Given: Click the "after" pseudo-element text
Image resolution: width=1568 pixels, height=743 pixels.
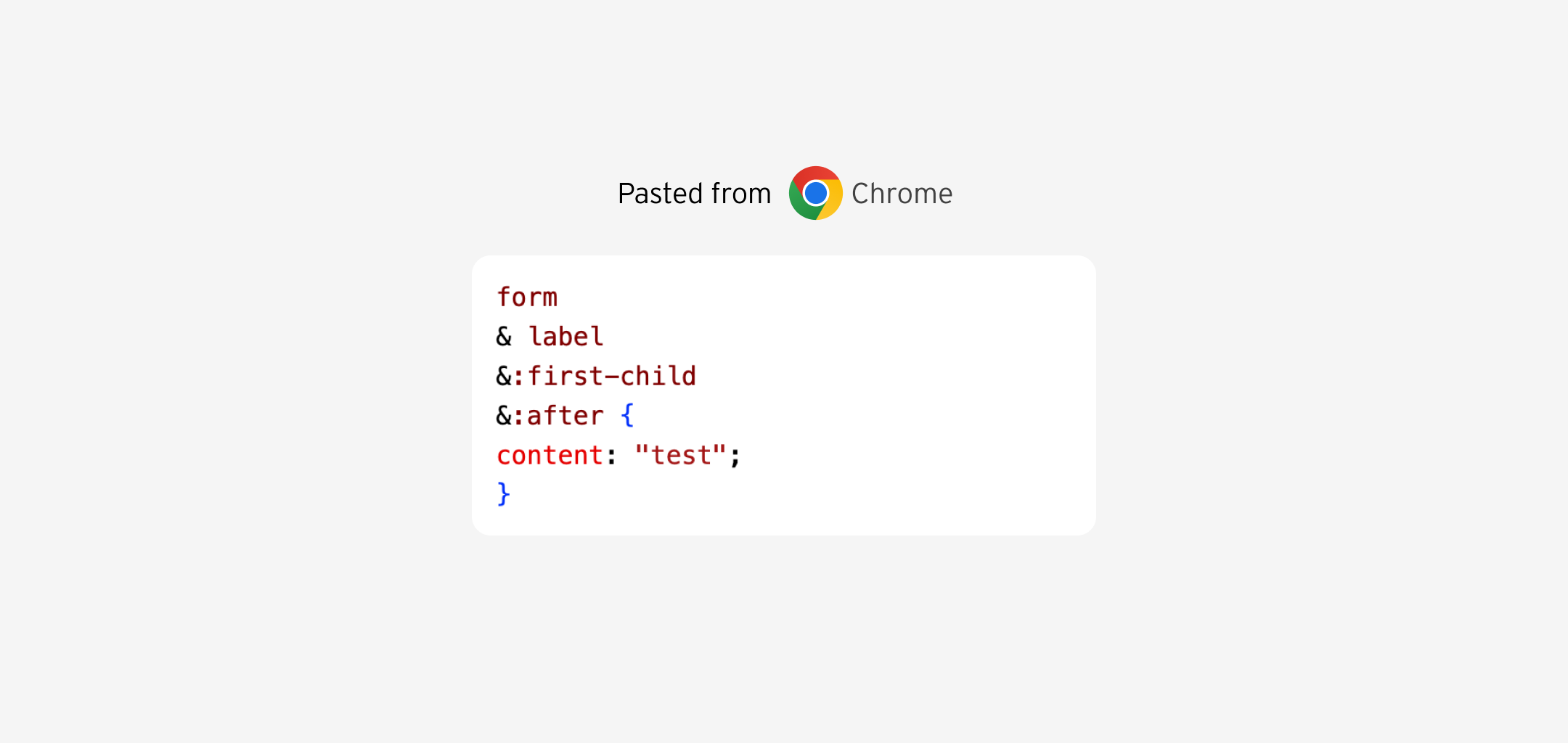Looking at the screenshot, I should click(565, 416).
